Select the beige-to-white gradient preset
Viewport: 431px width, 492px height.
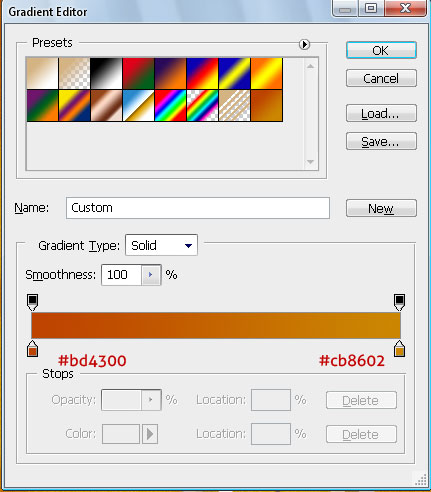[42, 73]
